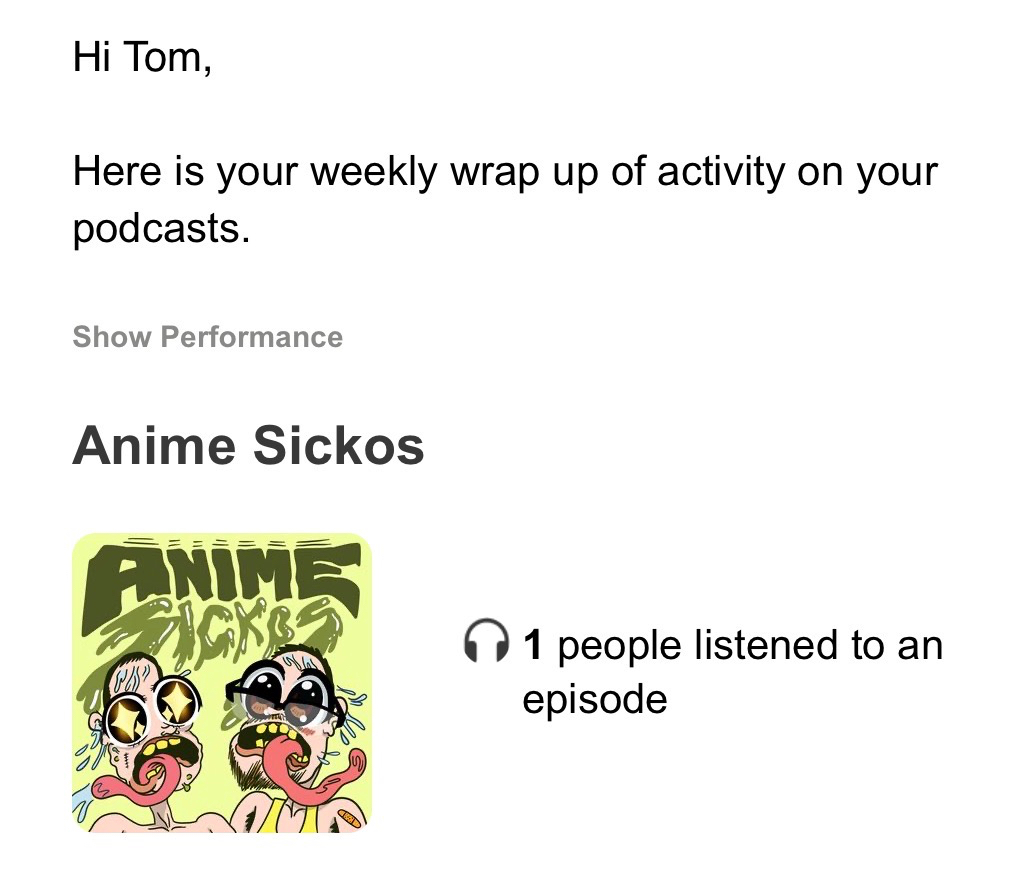This screenshot has width=1032, height=872.
Task: Click the Anime Sickos show title
Action: (x=248, y=446)
